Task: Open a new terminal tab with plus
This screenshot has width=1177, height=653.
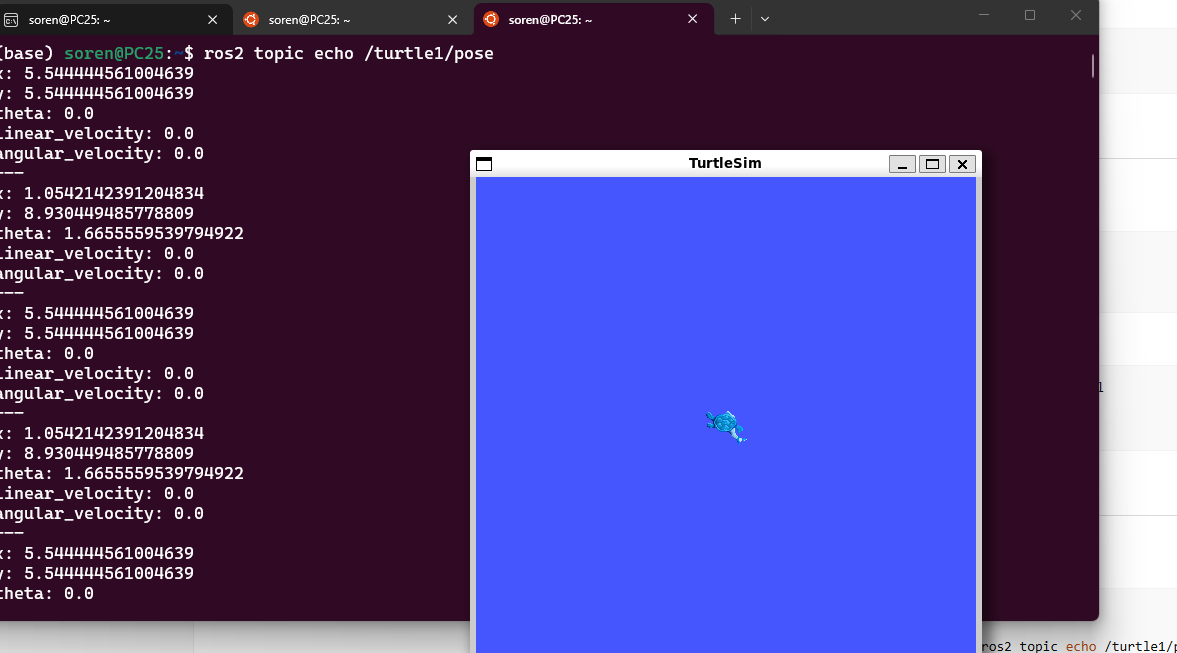Action: (x=736, y=20)
